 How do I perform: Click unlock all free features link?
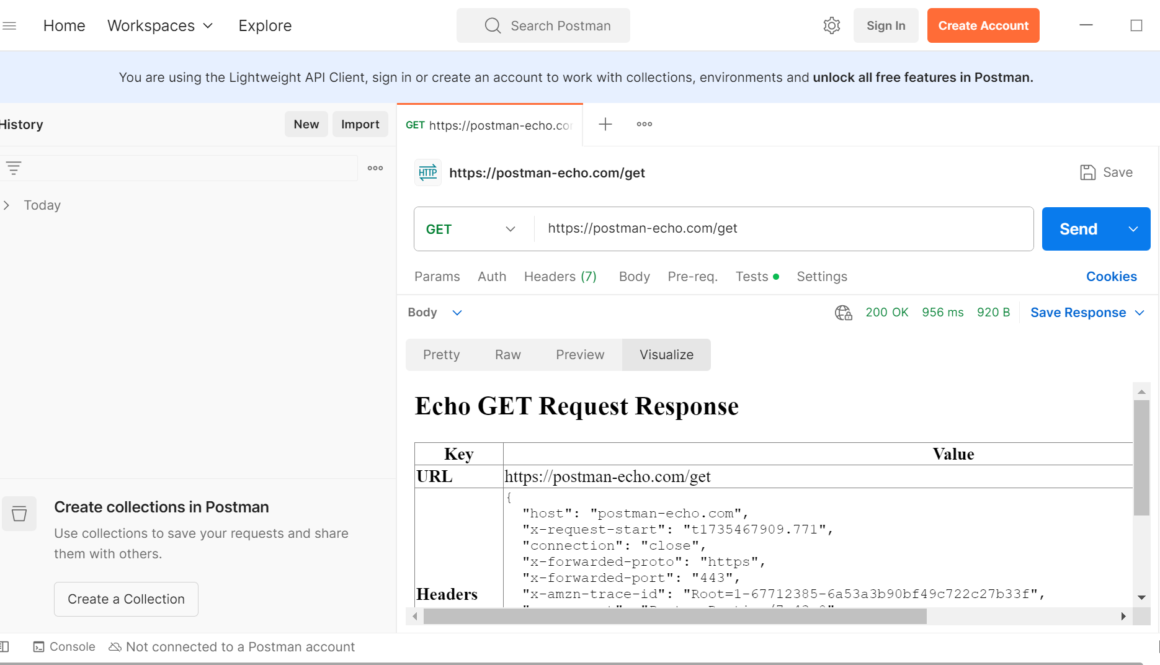pos(923,78)
